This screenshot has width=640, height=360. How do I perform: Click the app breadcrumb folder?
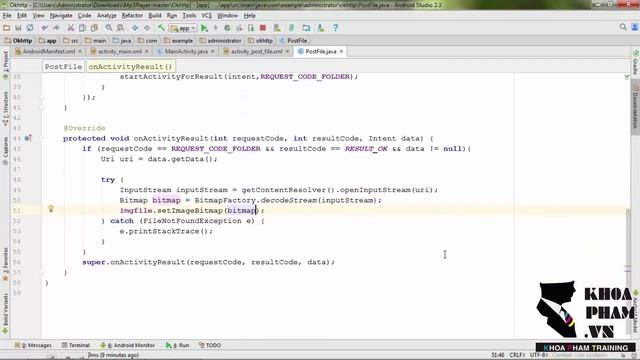point(47,40)
